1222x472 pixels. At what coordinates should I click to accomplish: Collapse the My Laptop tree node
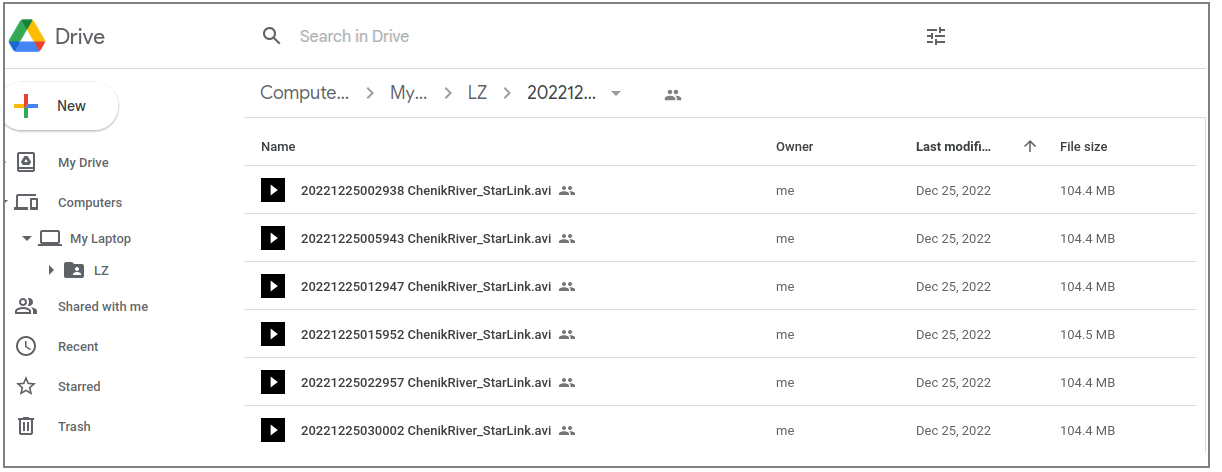pos(26,239)
